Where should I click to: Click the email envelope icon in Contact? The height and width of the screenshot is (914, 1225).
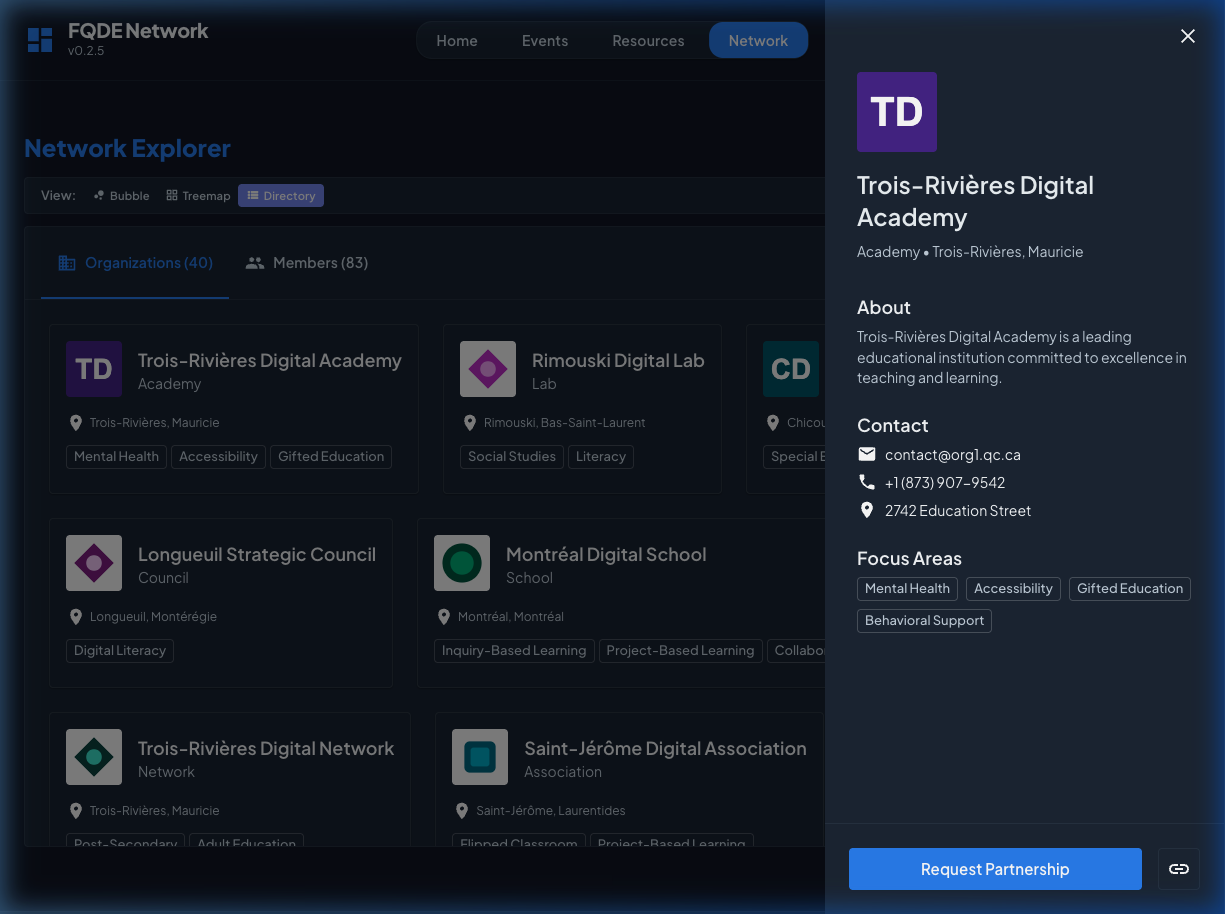point(867,455)
